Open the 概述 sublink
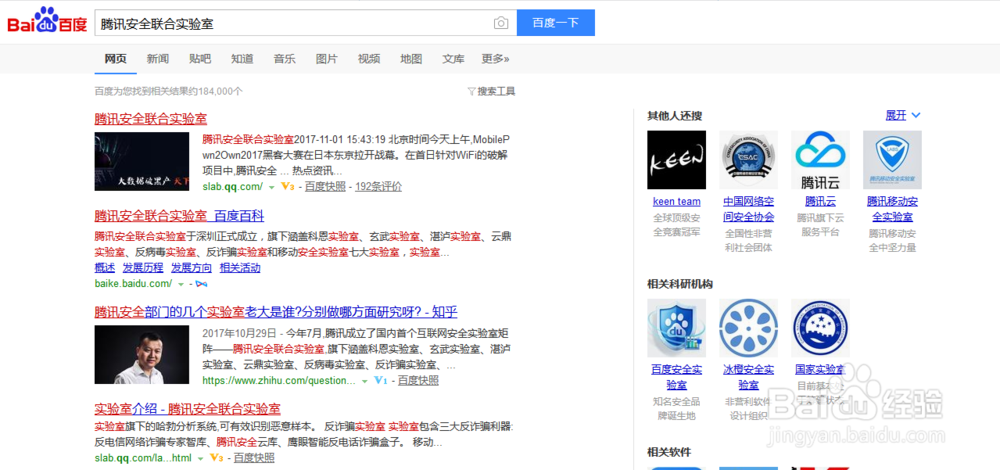 point(105,267)
